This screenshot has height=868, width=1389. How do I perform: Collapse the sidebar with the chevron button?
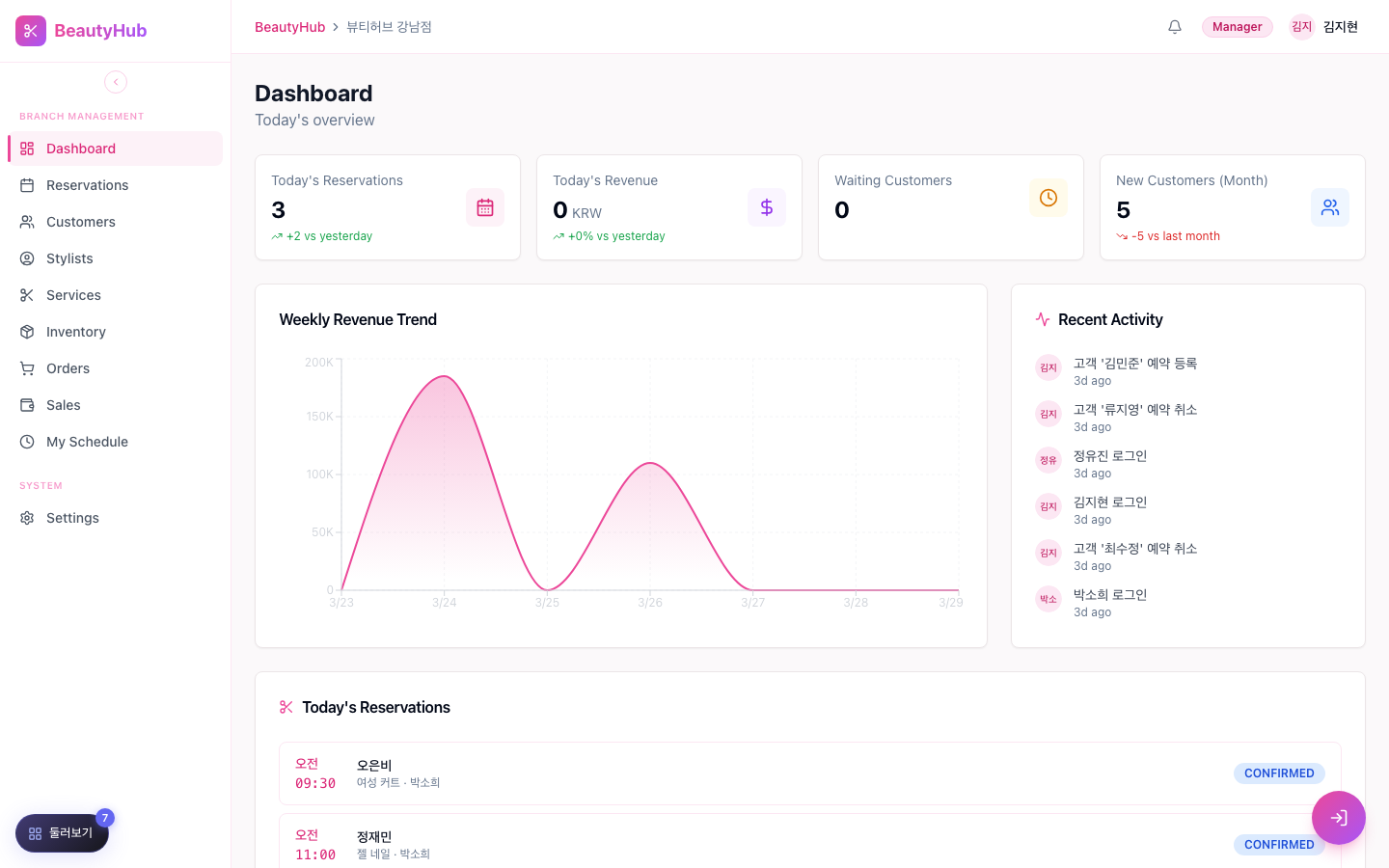116,82
